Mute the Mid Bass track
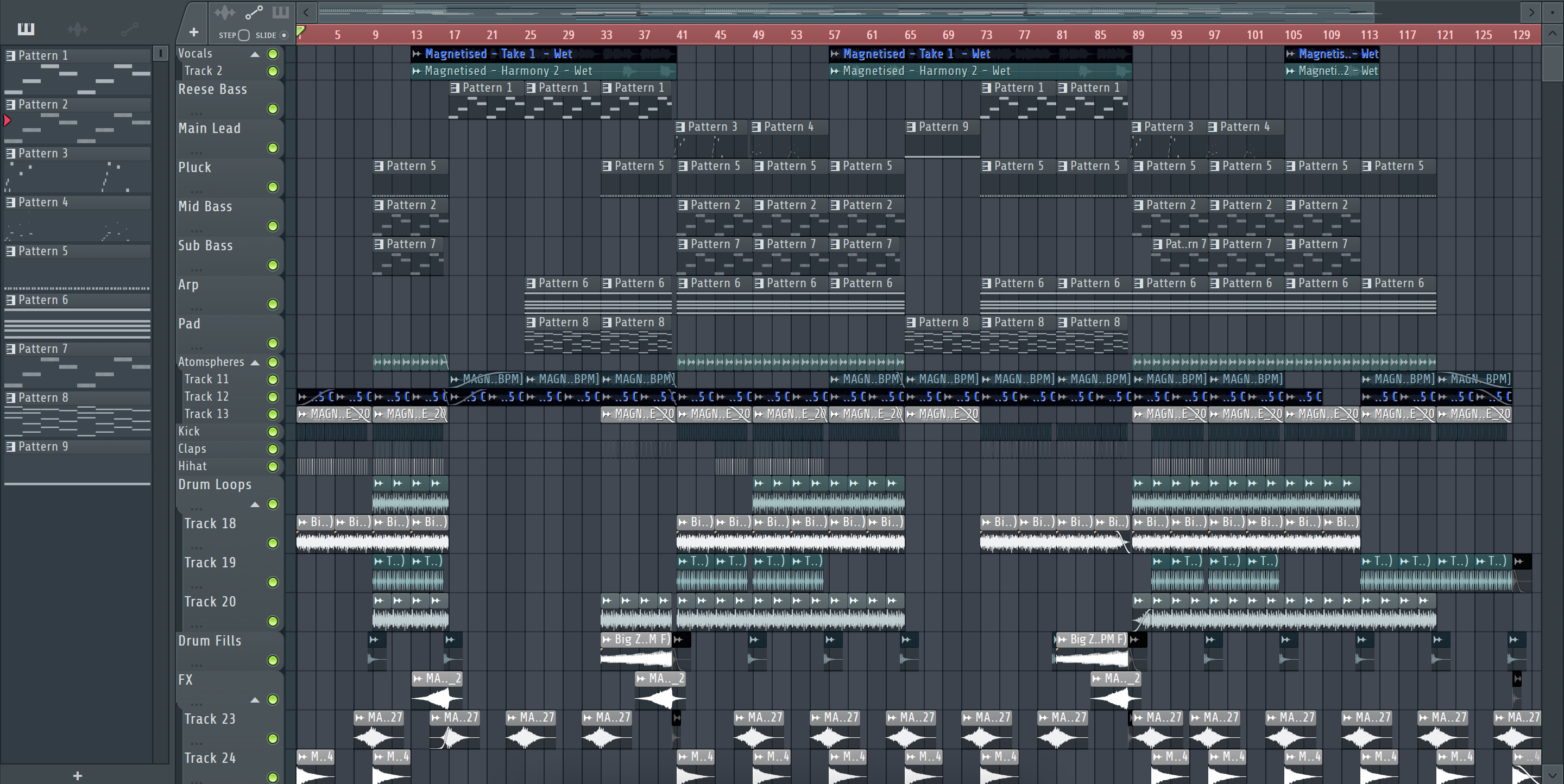The image size is (1564, 784). (x=273, y=226)
